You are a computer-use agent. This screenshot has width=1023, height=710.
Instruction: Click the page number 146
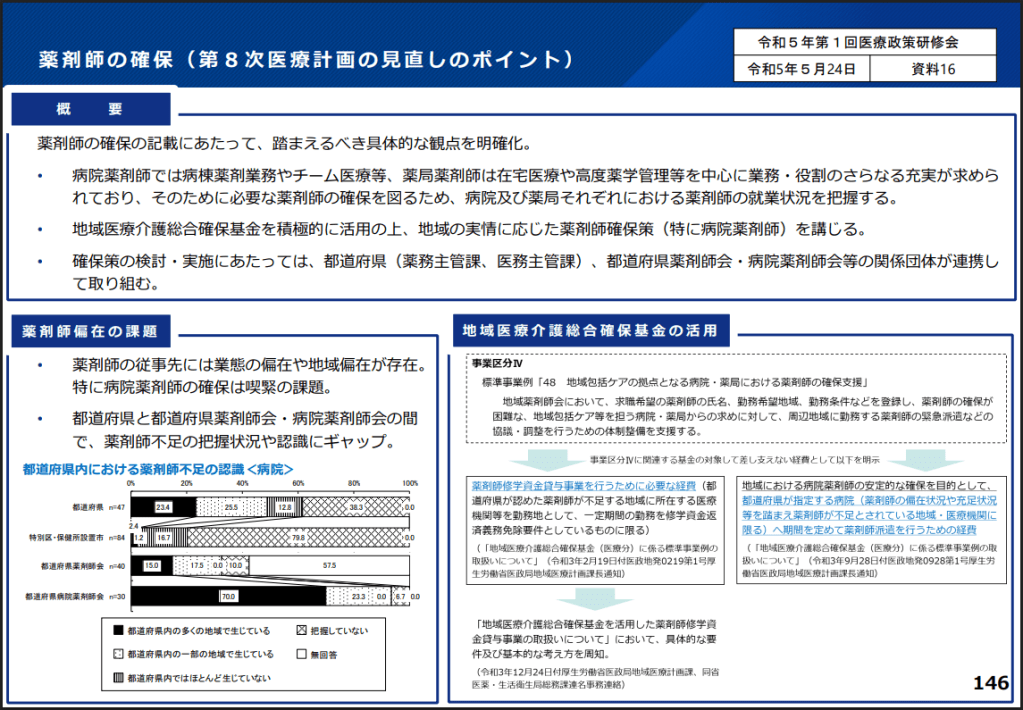[990, 683]
